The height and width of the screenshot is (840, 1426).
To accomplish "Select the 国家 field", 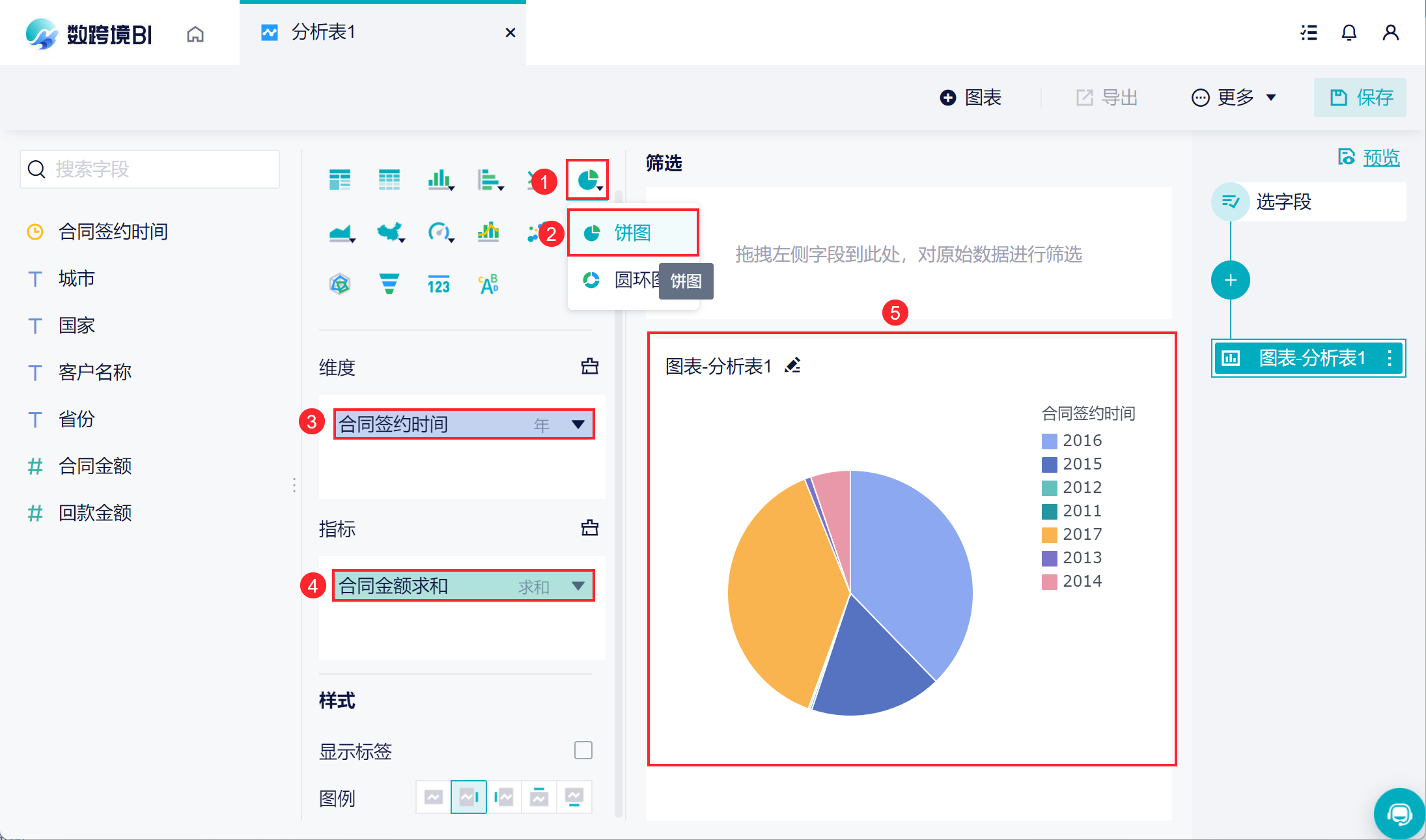I will (77, 326).
